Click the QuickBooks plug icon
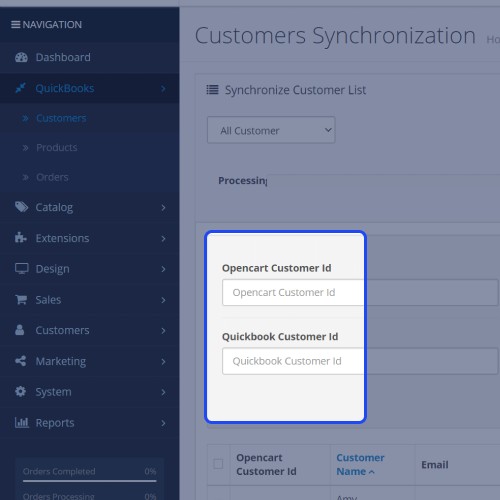500x500 pixels. pos(21,88)
